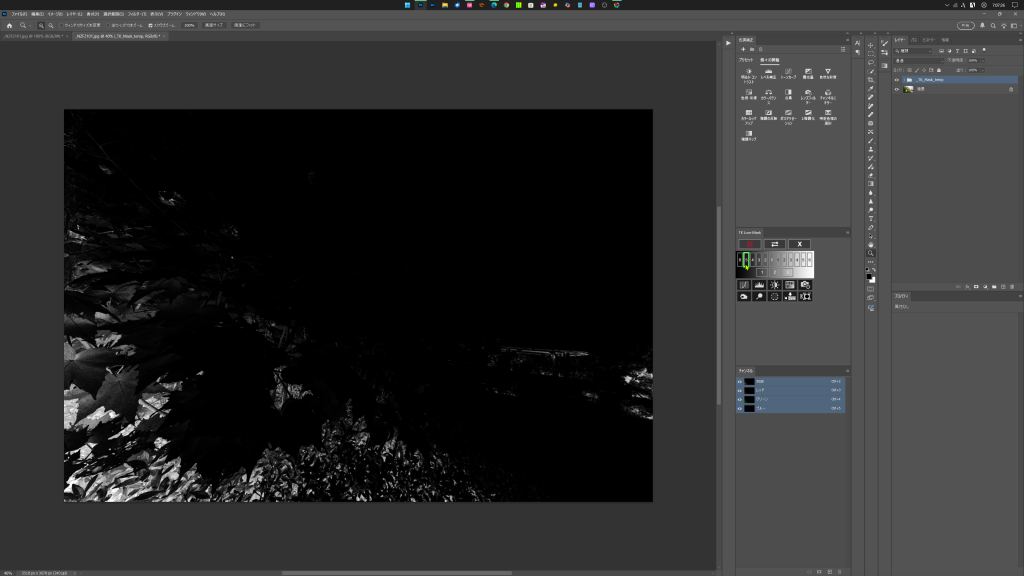
Task: Select the Lasso tool
Action: 871,62
